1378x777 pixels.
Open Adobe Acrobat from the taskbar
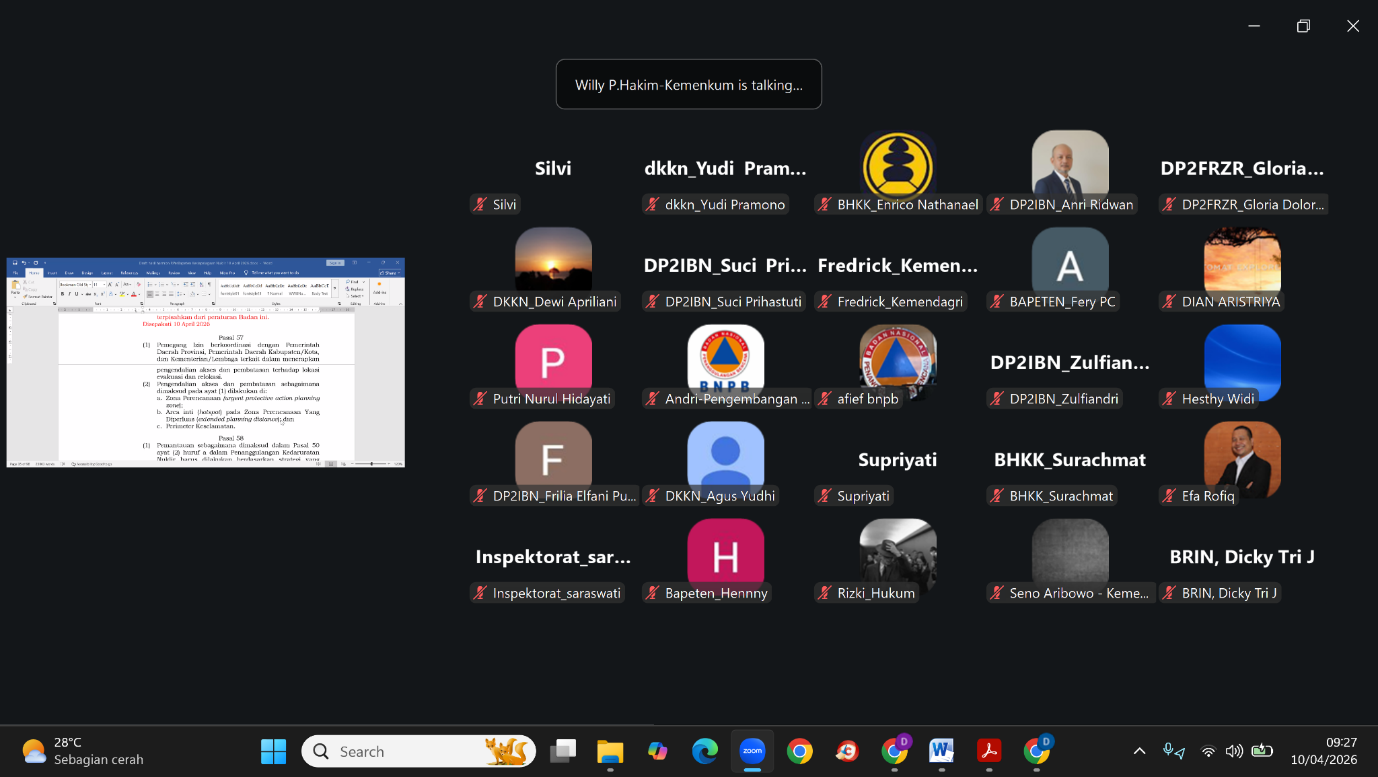(x=989, y=751)
